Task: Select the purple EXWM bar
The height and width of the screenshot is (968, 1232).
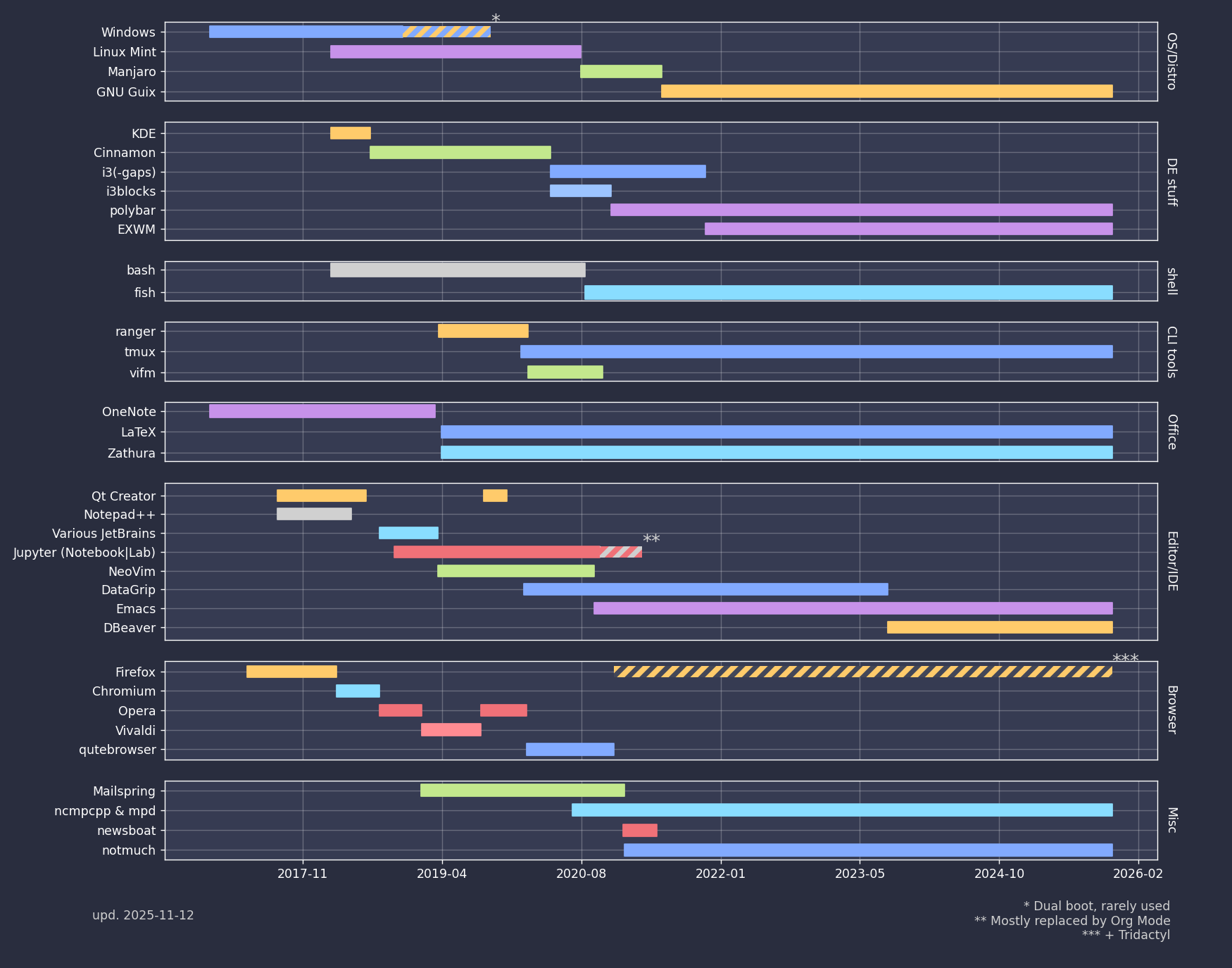Action: coord(908,229)
